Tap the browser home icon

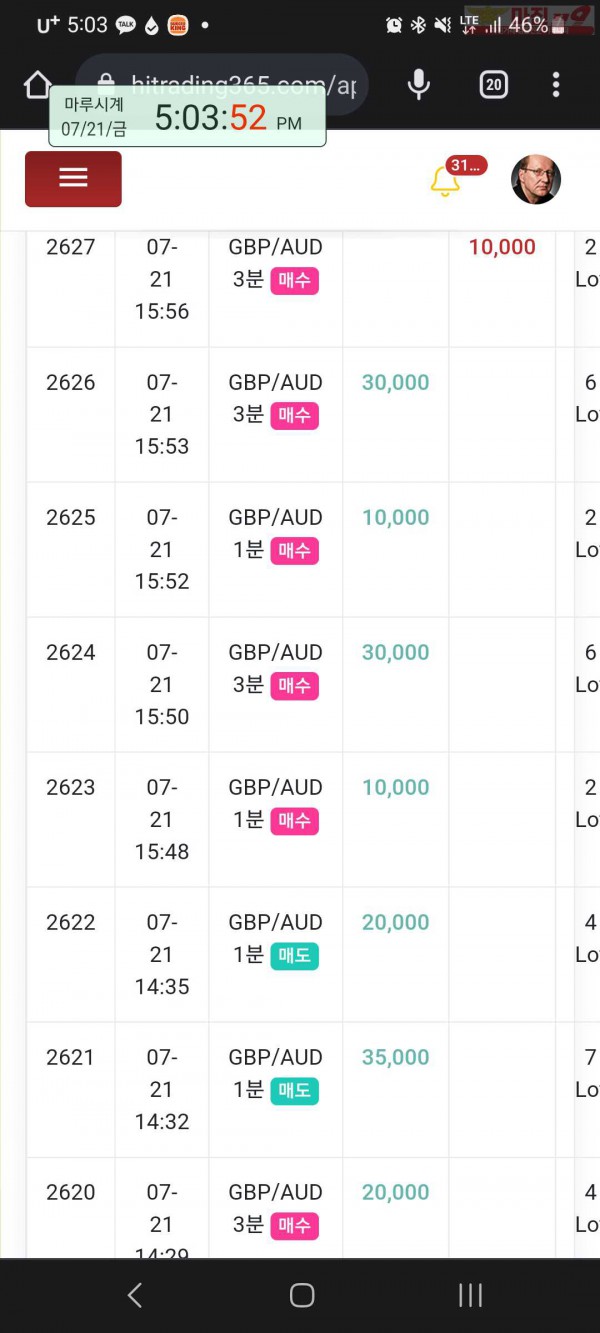[x=38, y=85]
